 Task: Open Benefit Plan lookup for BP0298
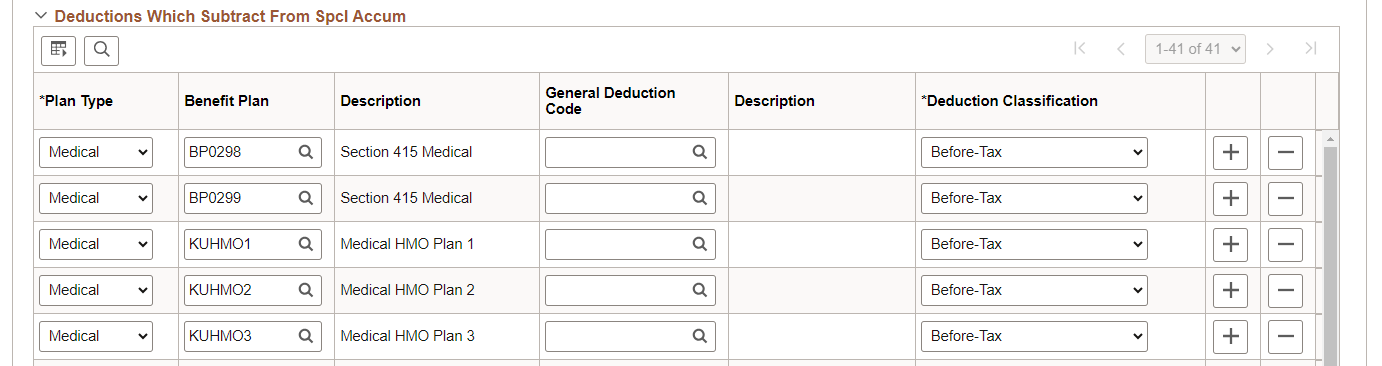306,152
